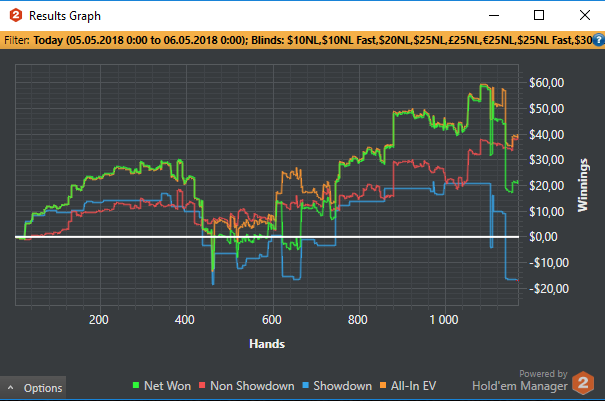This screenshot has width=605, height=401.
Task: Click the $0,00 axis label
Action: tap(543, 237)
